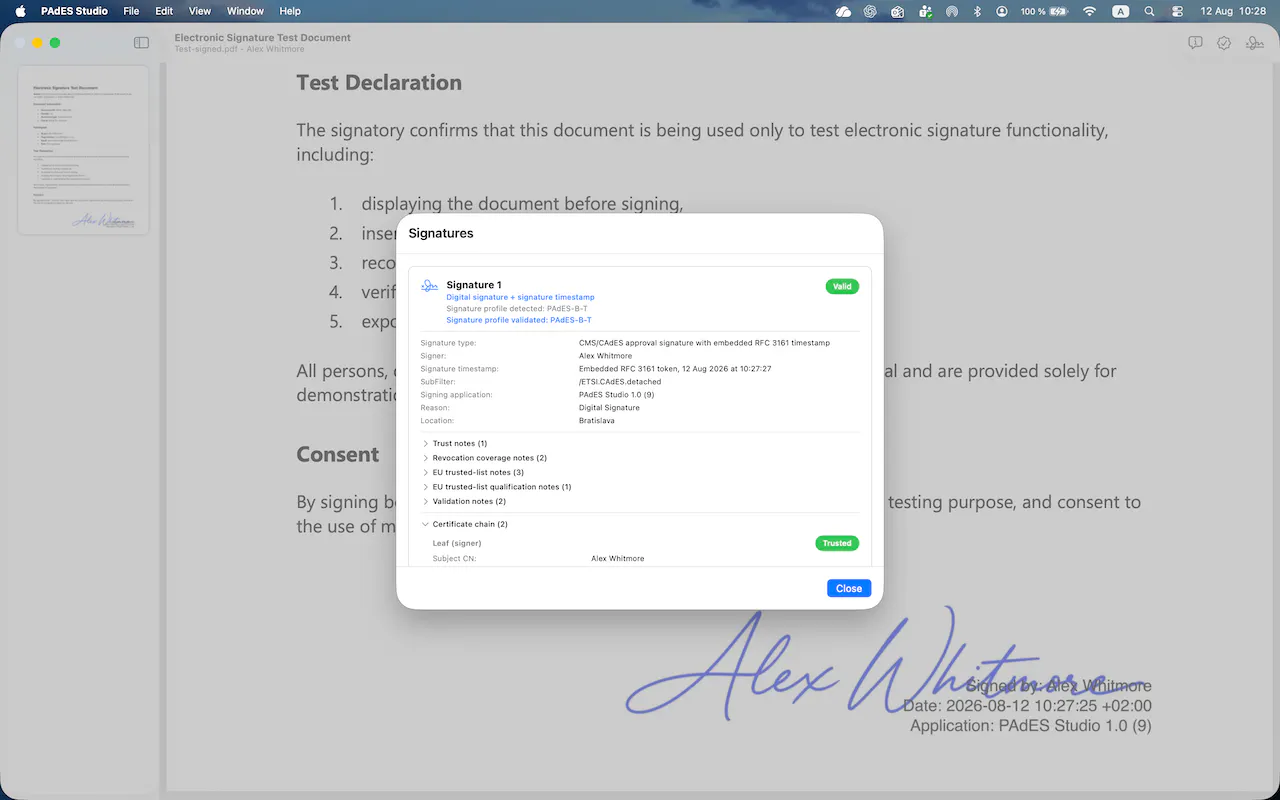Open the File menu
Image resolution: width=1280 pixels, height=800 pixels.
[x=131, y=11]
